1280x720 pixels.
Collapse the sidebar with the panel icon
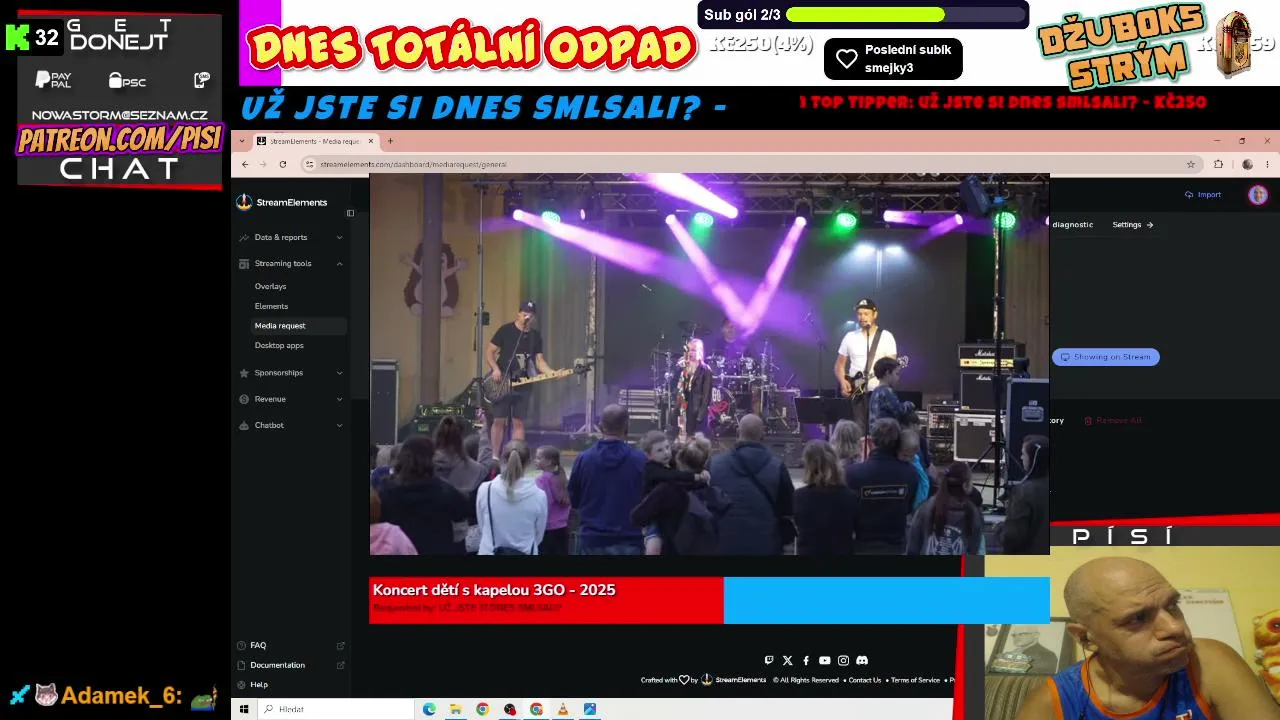pyautogui.click(x=350, y=213)
